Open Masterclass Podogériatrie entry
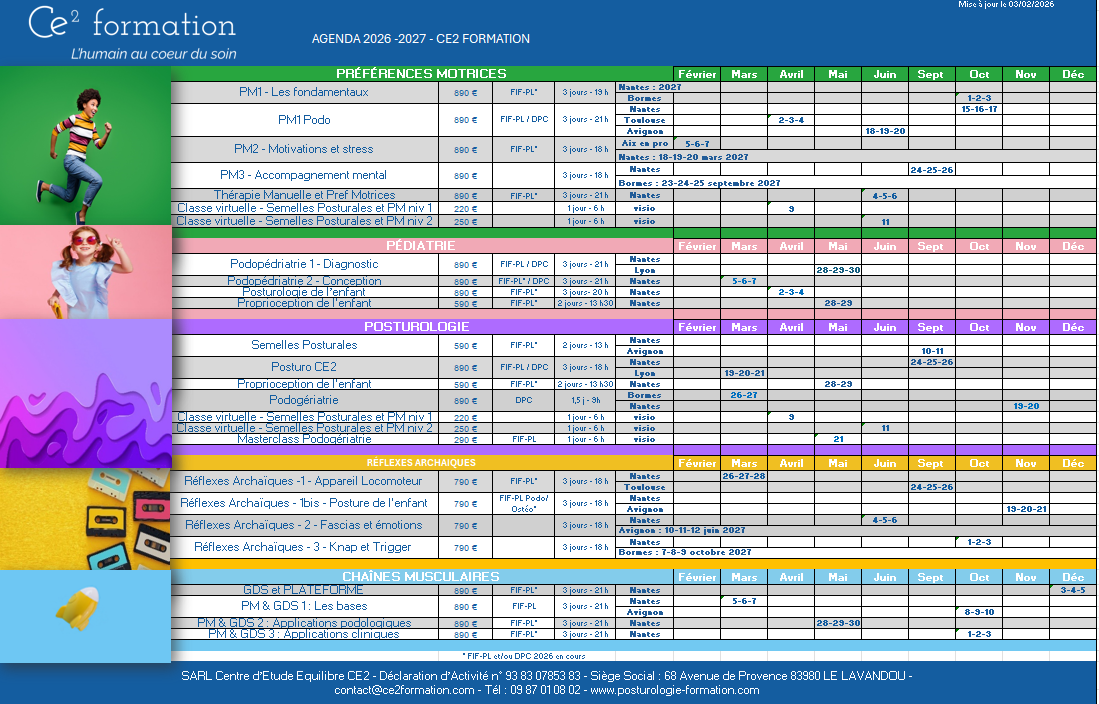This screenshot has width=1099, height=704. pyautogui.click(x=304, y=439)
